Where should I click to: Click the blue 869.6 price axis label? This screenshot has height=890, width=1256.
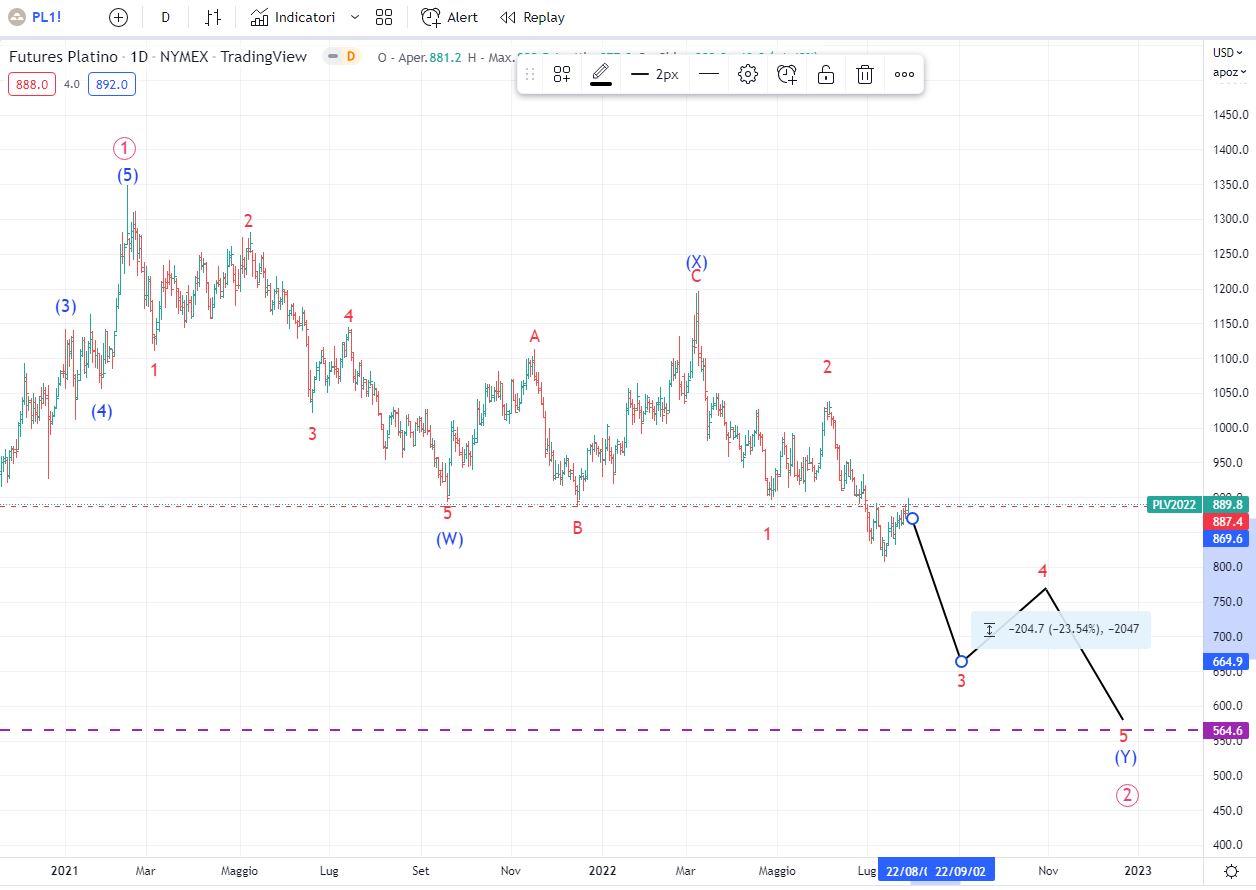pyautogui.click(x=1228, y=538)
